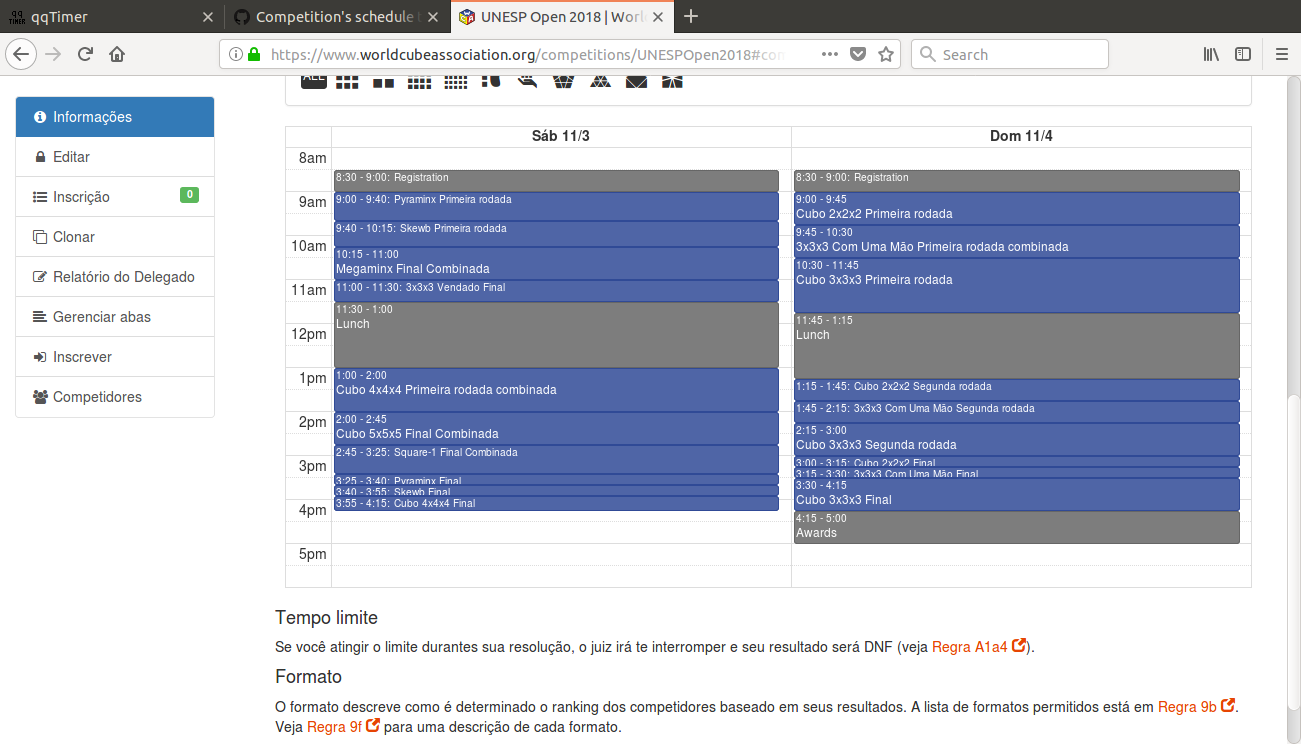Click the browser forward arrow
This screenshot has width=1301, height=744.
click(53, 54)
